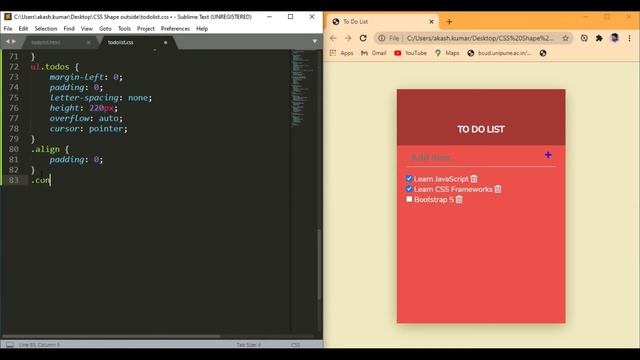The height and width of the screenshot is (360, 640).
Task: Uncheck the Learn JavaScript checkbox
Action: tap(409, 178)
